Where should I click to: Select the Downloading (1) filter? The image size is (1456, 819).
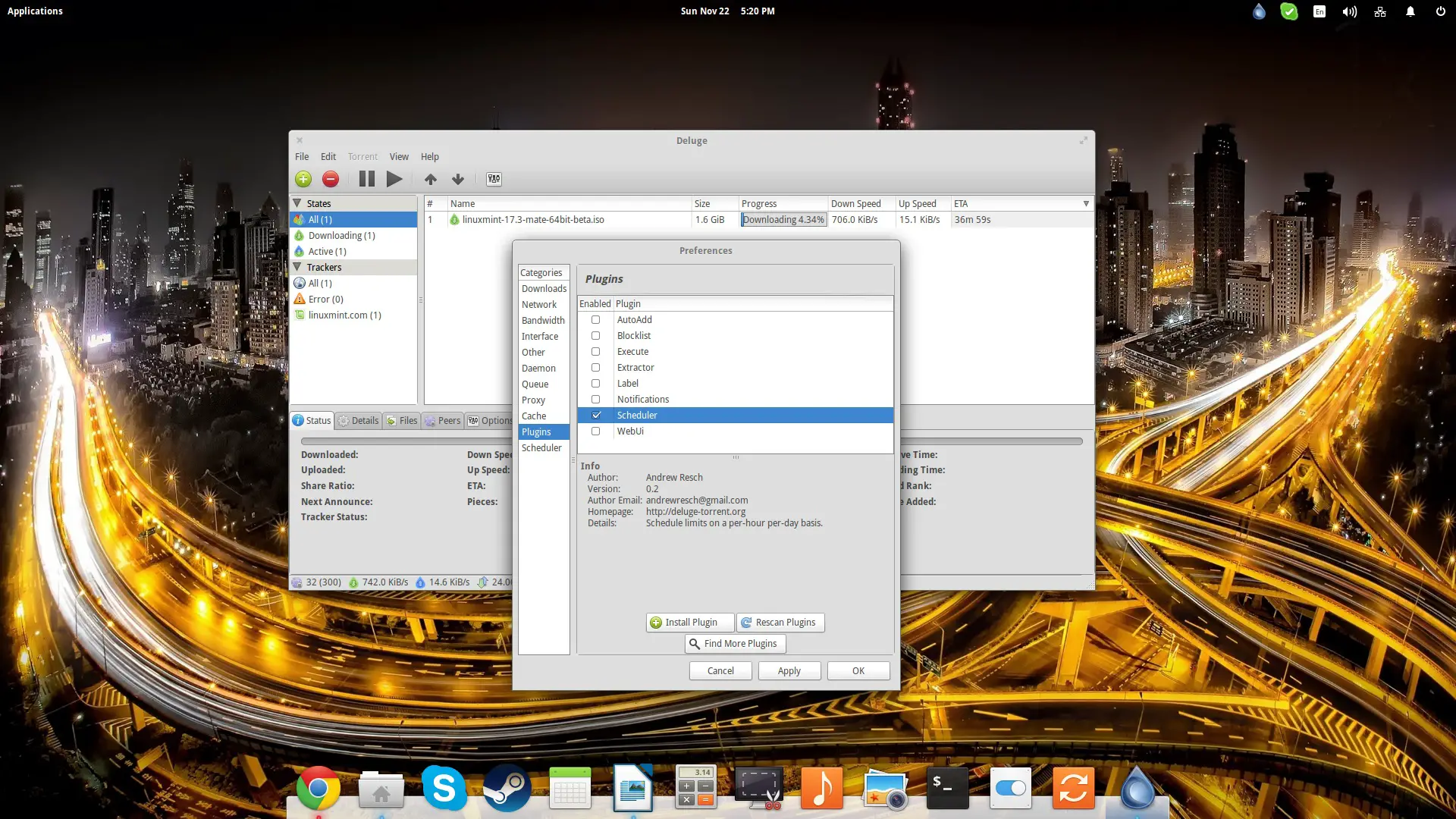point(353,235)
